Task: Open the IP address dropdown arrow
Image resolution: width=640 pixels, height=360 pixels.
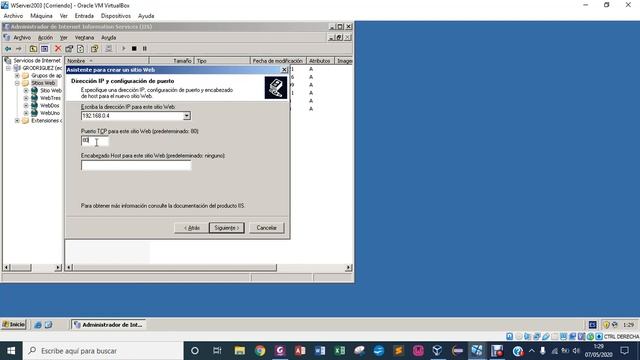Action: tap(187, 116)
